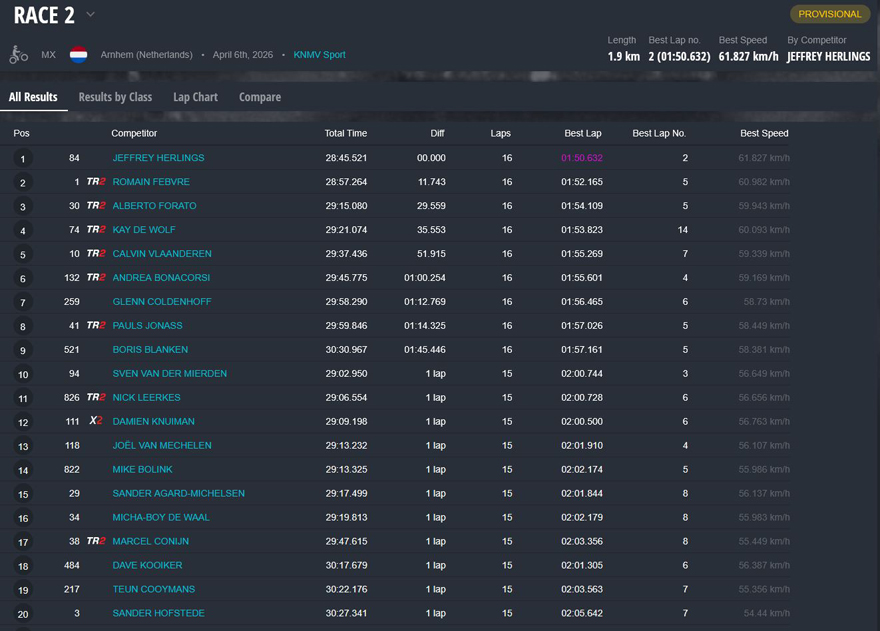The image size is (880, 631).
Task: Open Jeffrey Herlings competitor details
Action: click(x=158, y=158)
